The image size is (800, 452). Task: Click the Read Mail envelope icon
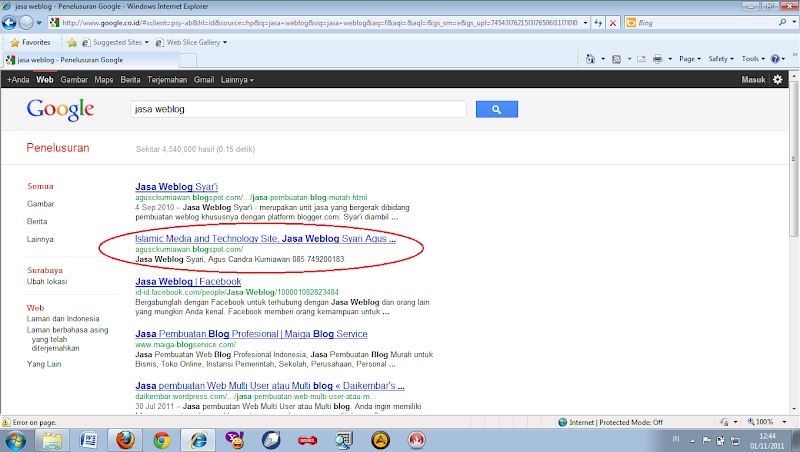[x=641, y=59]
